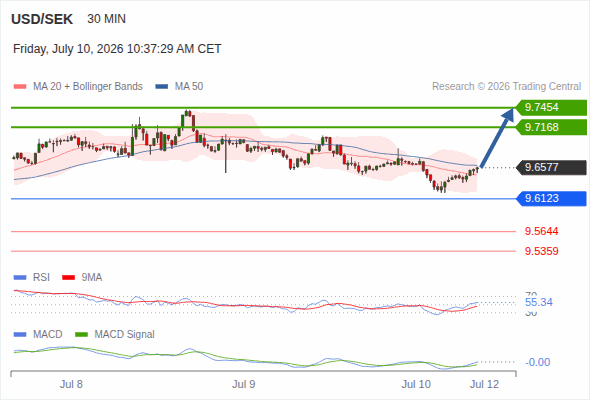Click the Jul 9 date axis marker
Screen dimensions: 590x400
click(243, 384)
